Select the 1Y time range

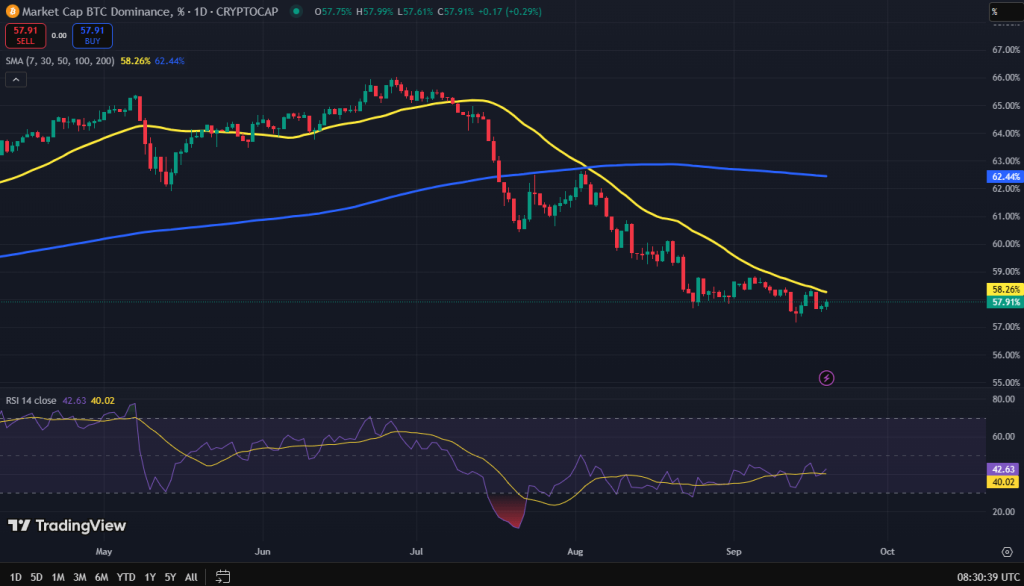(x=150, y=577)
